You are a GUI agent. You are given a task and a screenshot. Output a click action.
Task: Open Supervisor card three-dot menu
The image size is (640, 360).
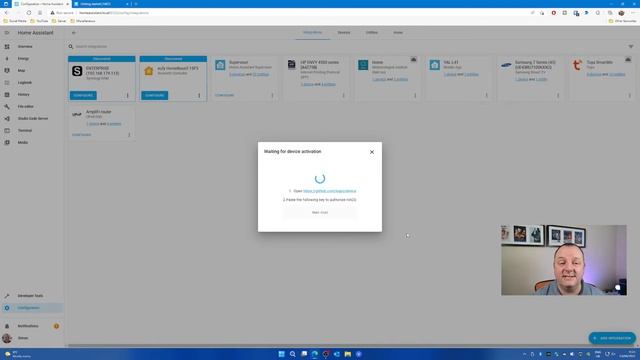pyautogui.click(x=272, y=95)
